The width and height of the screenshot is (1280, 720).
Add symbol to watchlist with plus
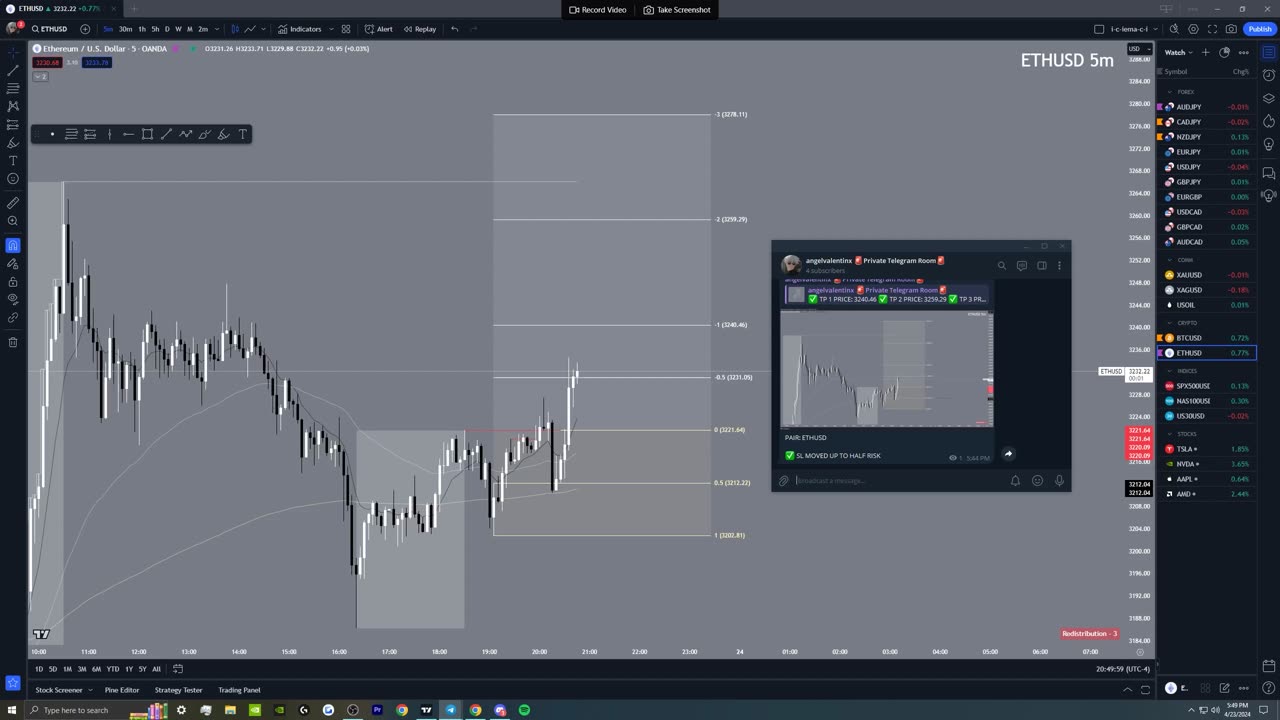click(1205, 52)
